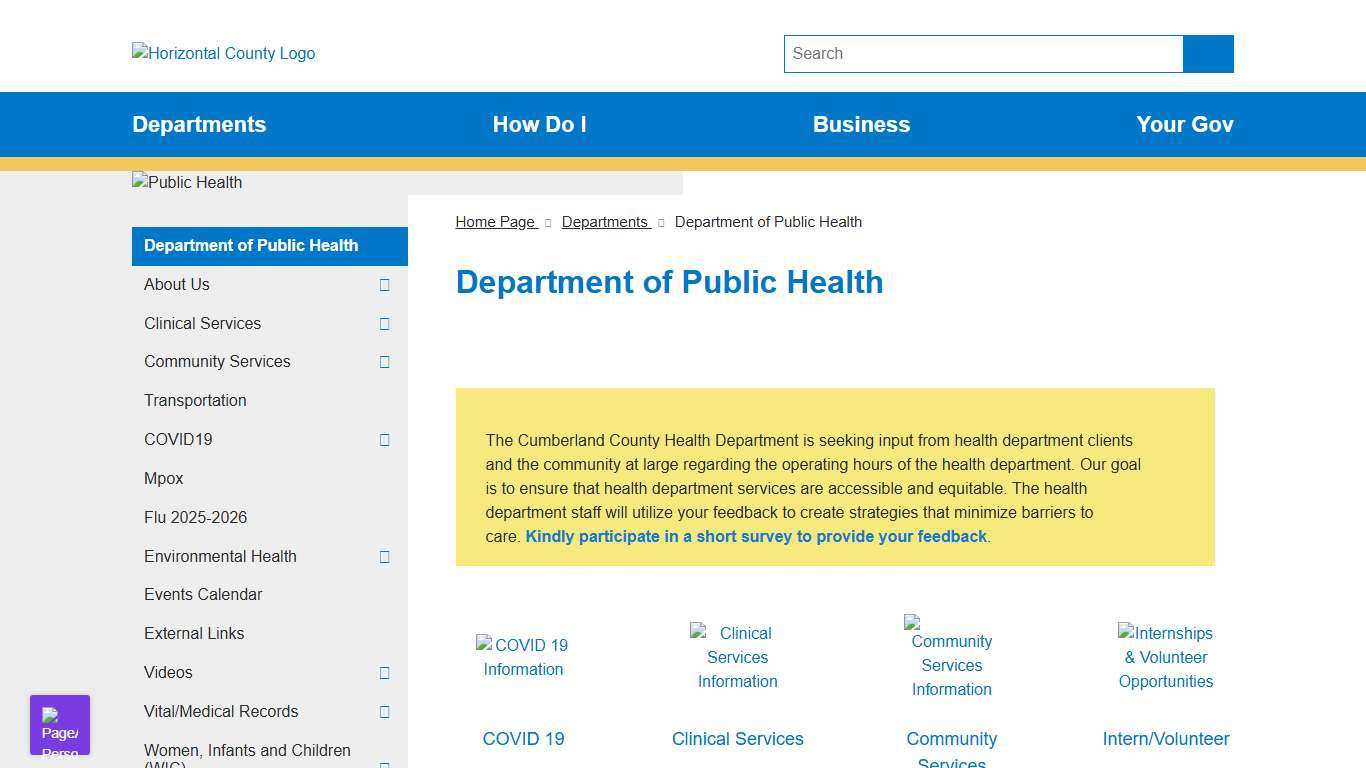Expand the Clinical Services submenu
1366x768 pixels.
coord(384,323)
